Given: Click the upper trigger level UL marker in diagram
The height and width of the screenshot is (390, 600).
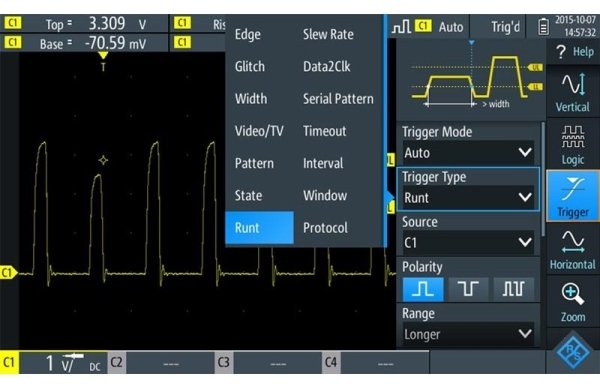Looking at the screenshot, I should 535,67.
